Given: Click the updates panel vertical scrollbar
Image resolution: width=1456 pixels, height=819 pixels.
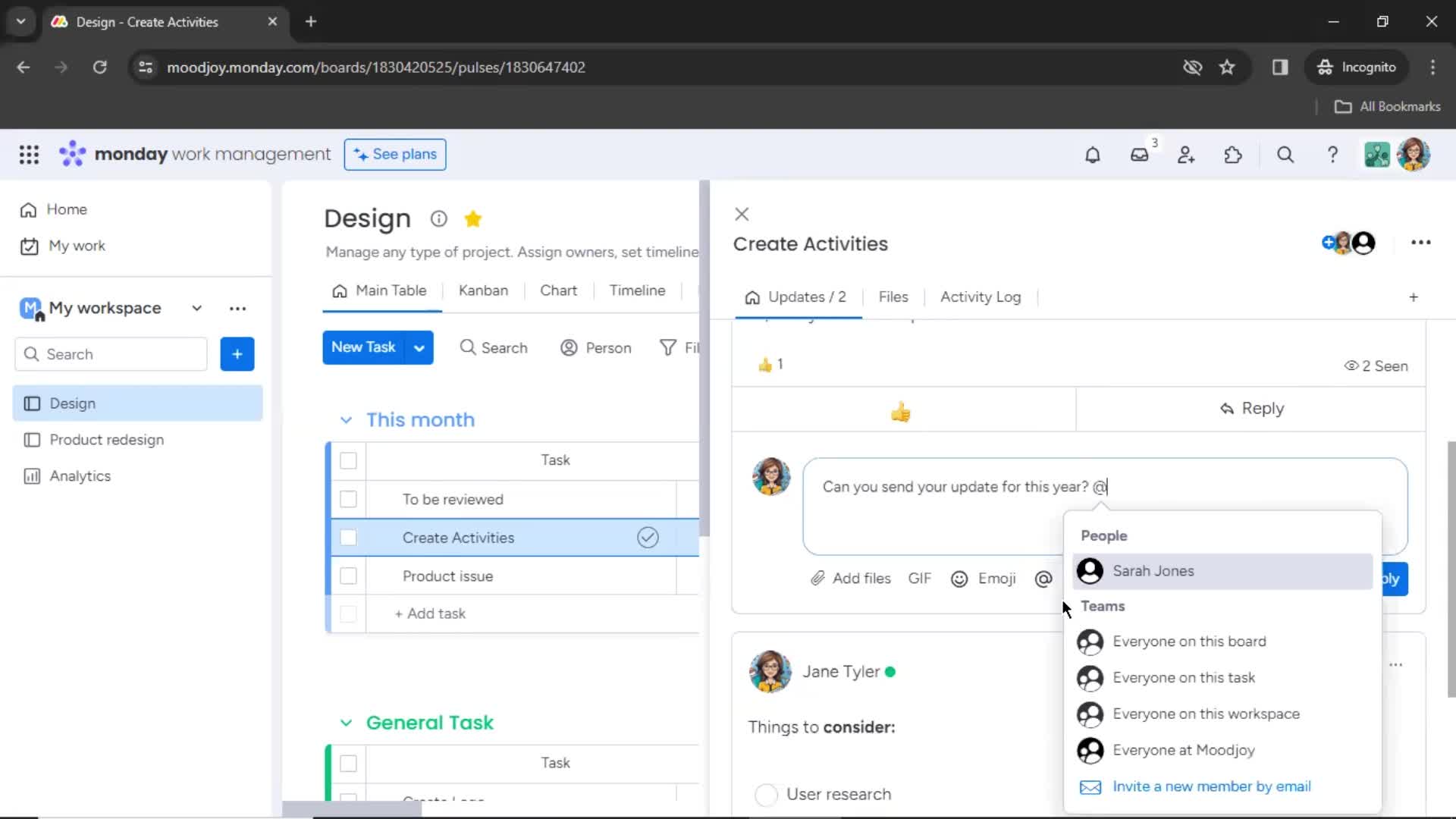Looking at the screenshot, I should [x=1451, y=569].
